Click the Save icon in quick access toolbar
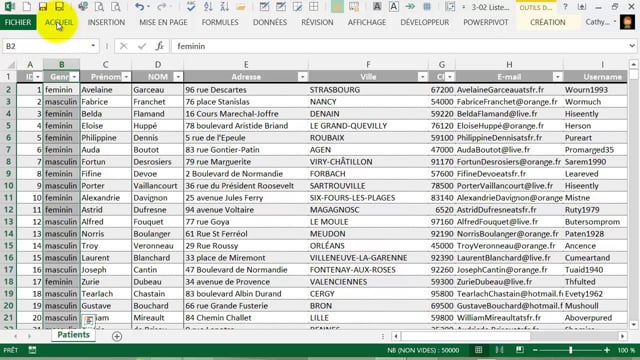 43,7
